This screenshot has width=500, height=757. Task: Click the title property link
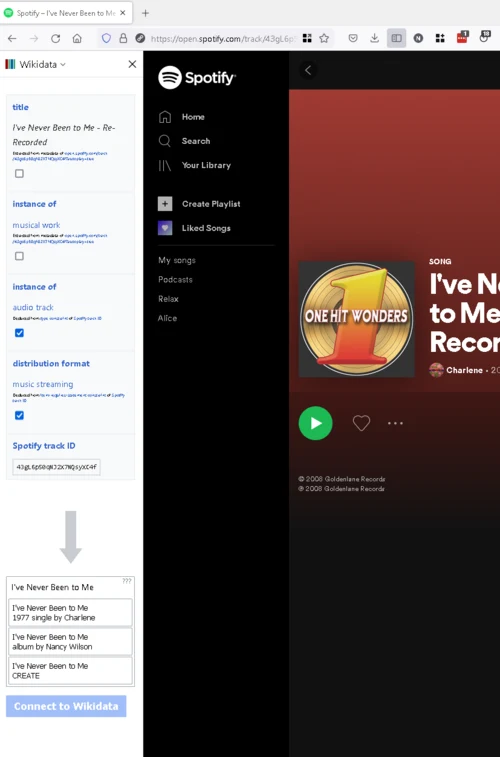pyautogui.click(x=20, y=107)
